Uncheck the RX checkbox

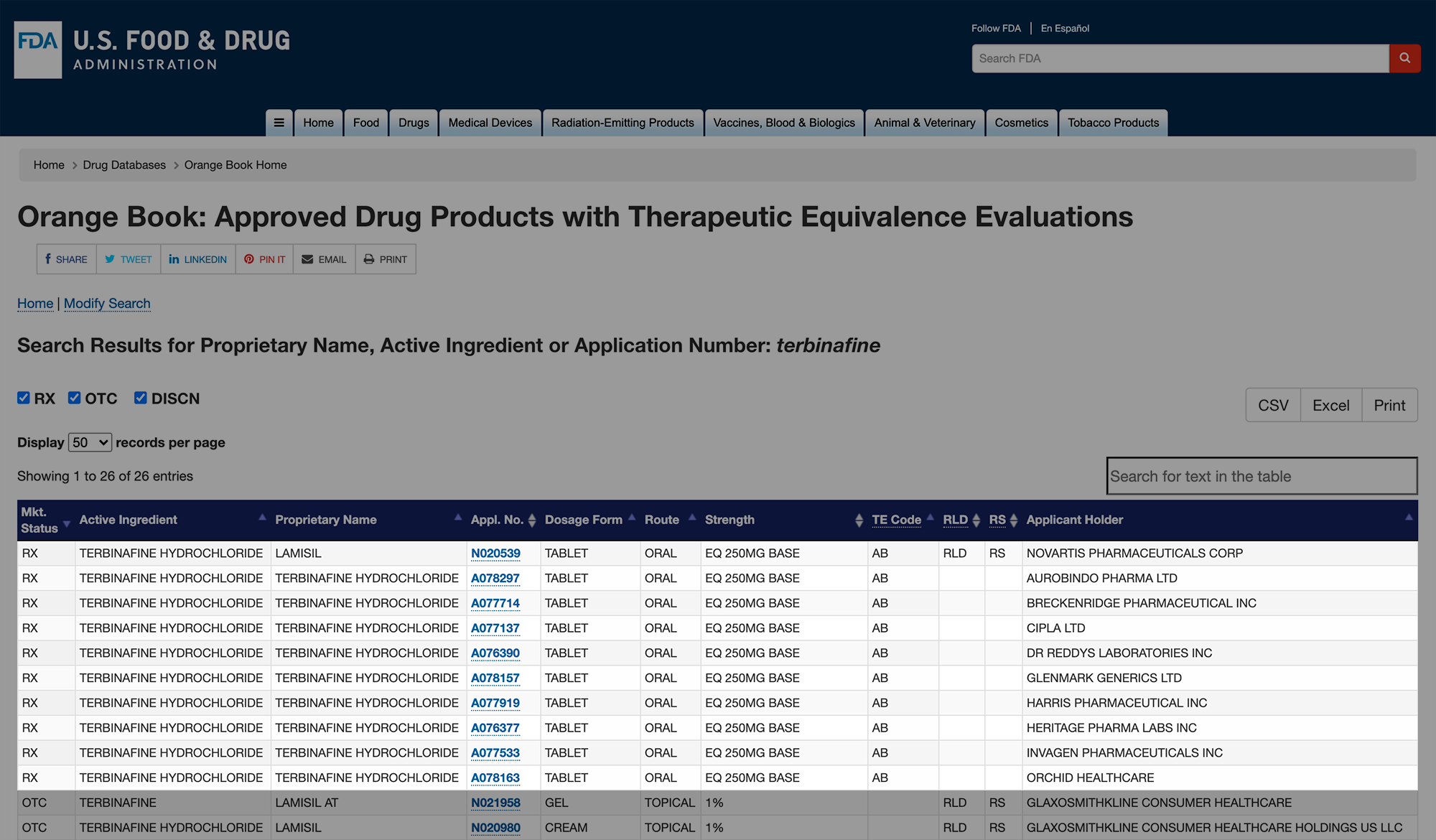coord(24,398)
